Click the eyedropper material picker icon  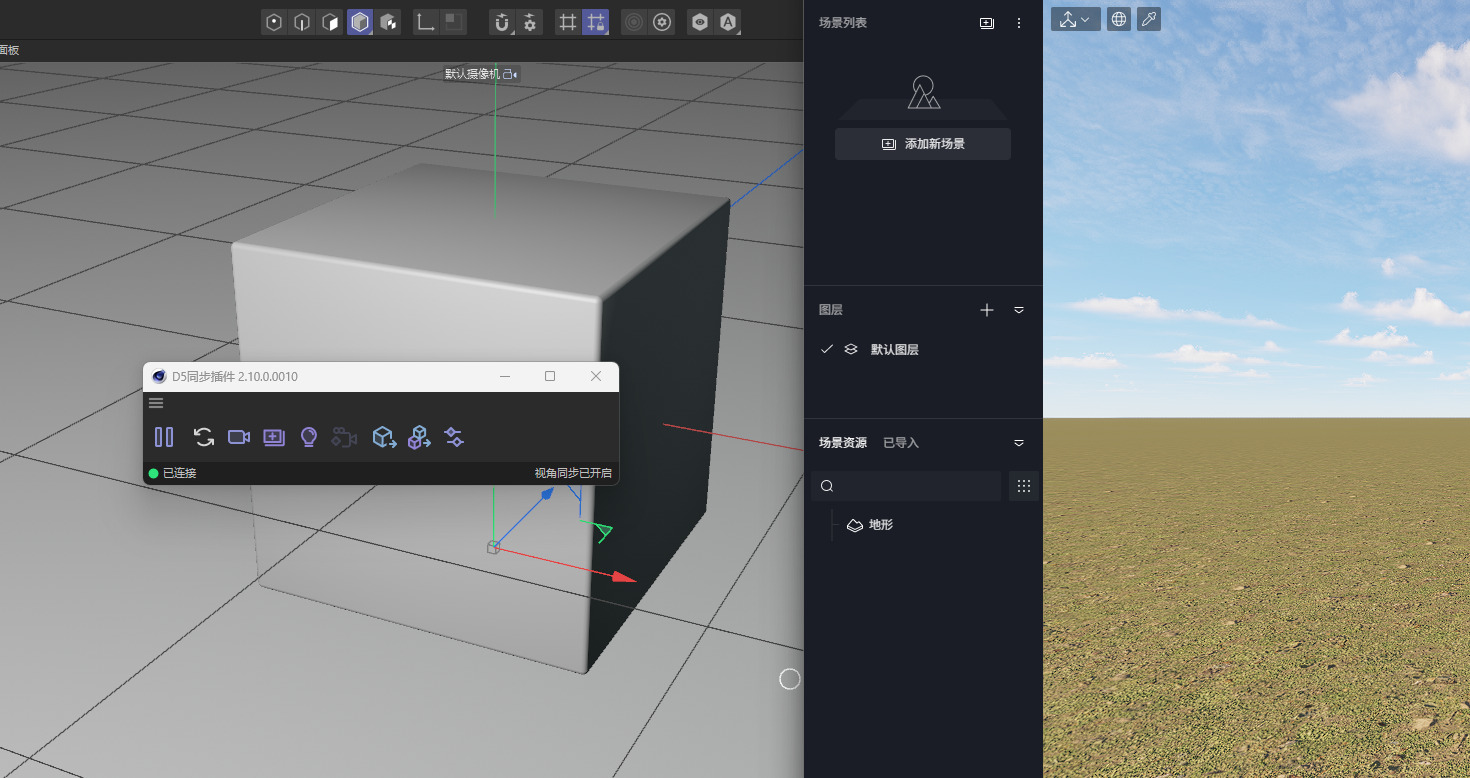click(1149, 19)
